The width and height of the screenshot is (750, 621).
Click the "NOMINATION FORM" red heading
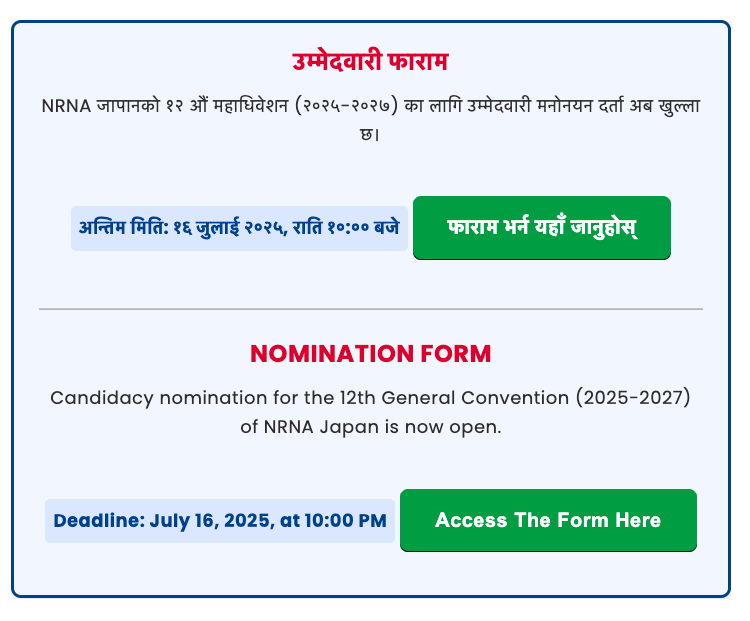pyautogui.click(x=371, y=353)
